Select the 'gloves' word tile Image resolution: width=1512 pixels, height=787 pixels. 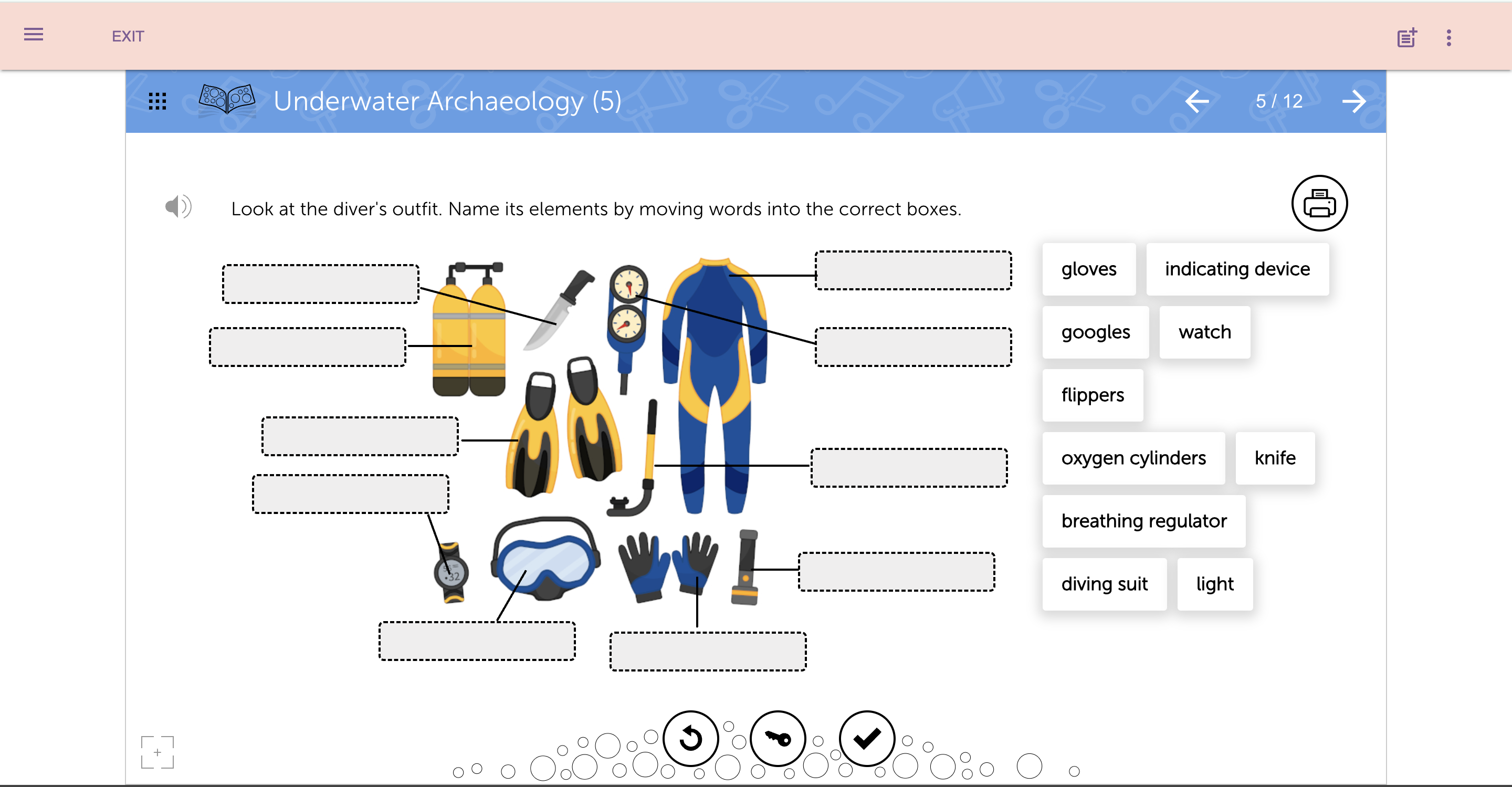[1089, 269]
